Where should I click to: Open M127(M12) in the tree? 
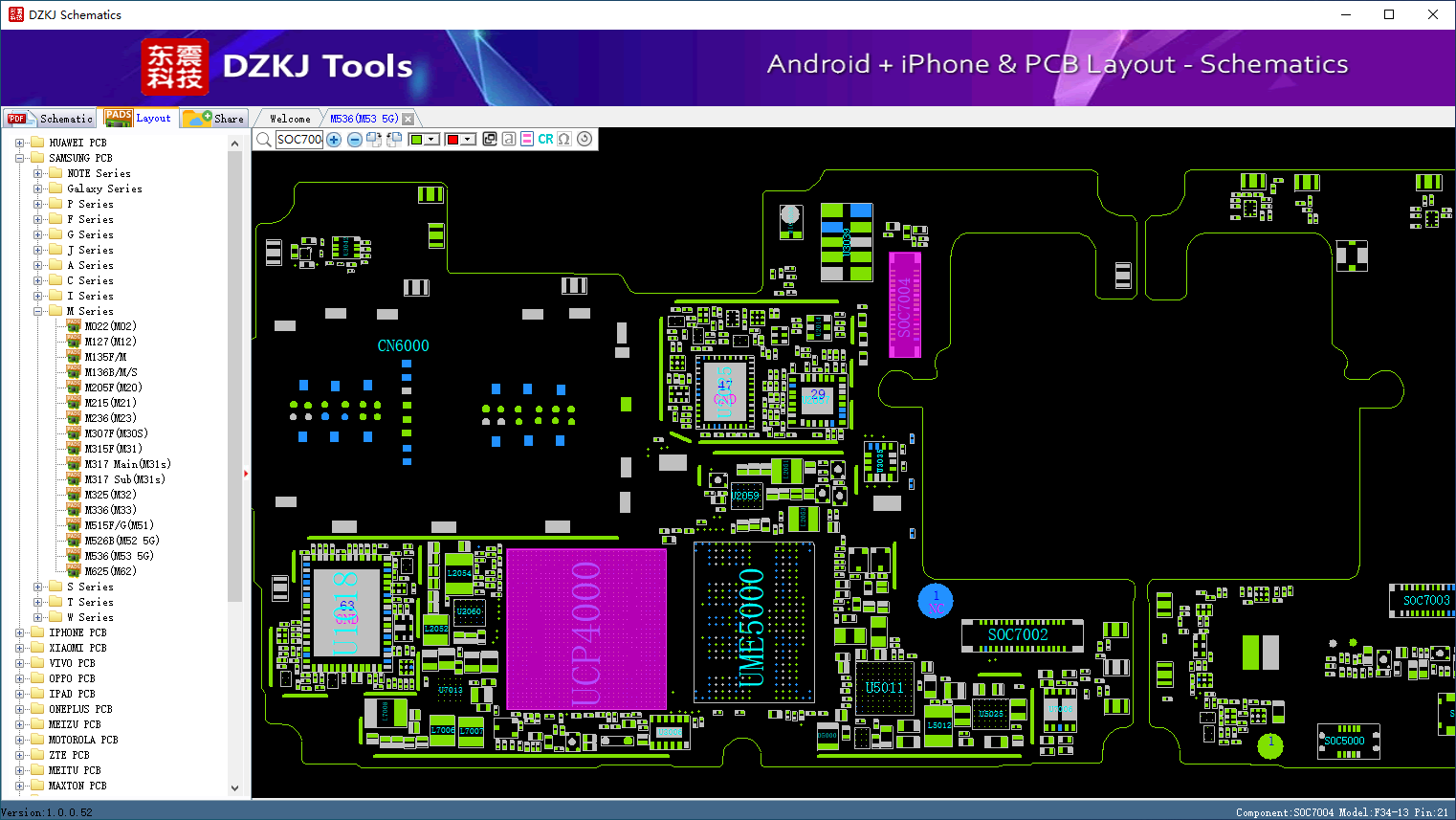111,342
